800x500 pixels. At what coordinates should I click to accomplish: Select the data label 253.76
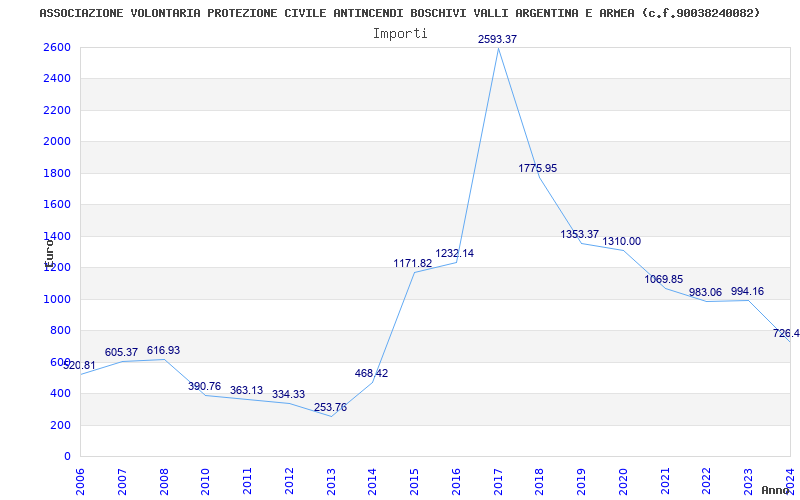[x=330, y=407]
